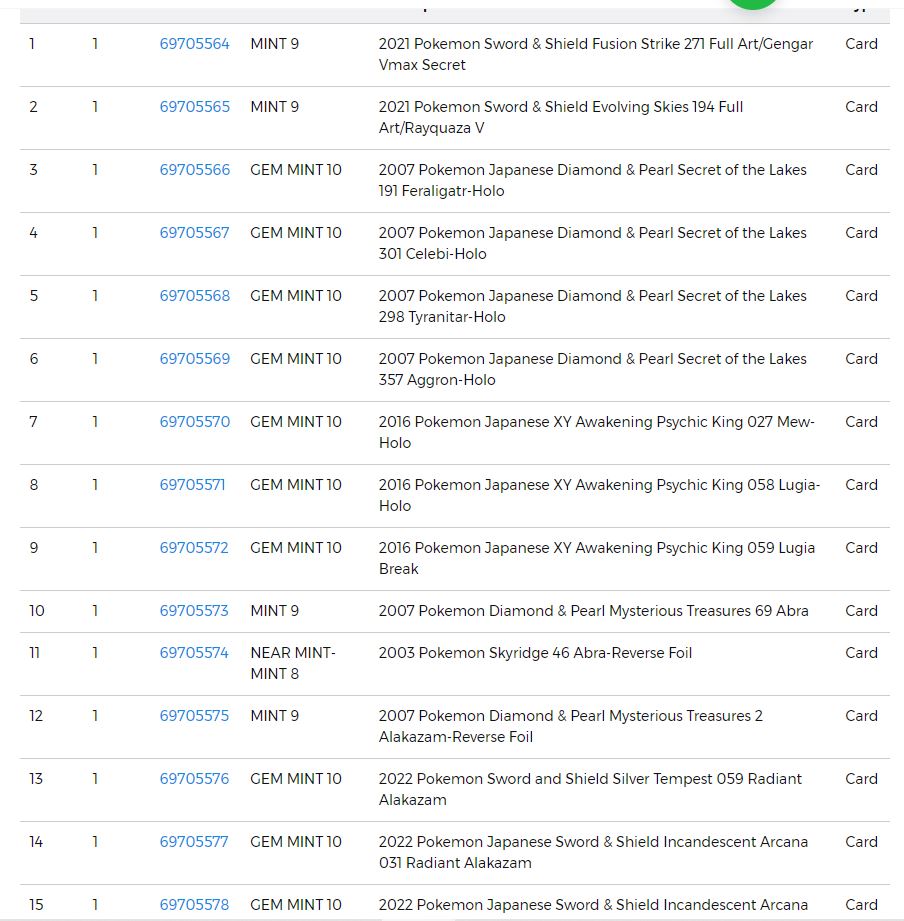Open cert number 69705568 link
The width and height of the screenshot is (904, 921).
(194, 295)
